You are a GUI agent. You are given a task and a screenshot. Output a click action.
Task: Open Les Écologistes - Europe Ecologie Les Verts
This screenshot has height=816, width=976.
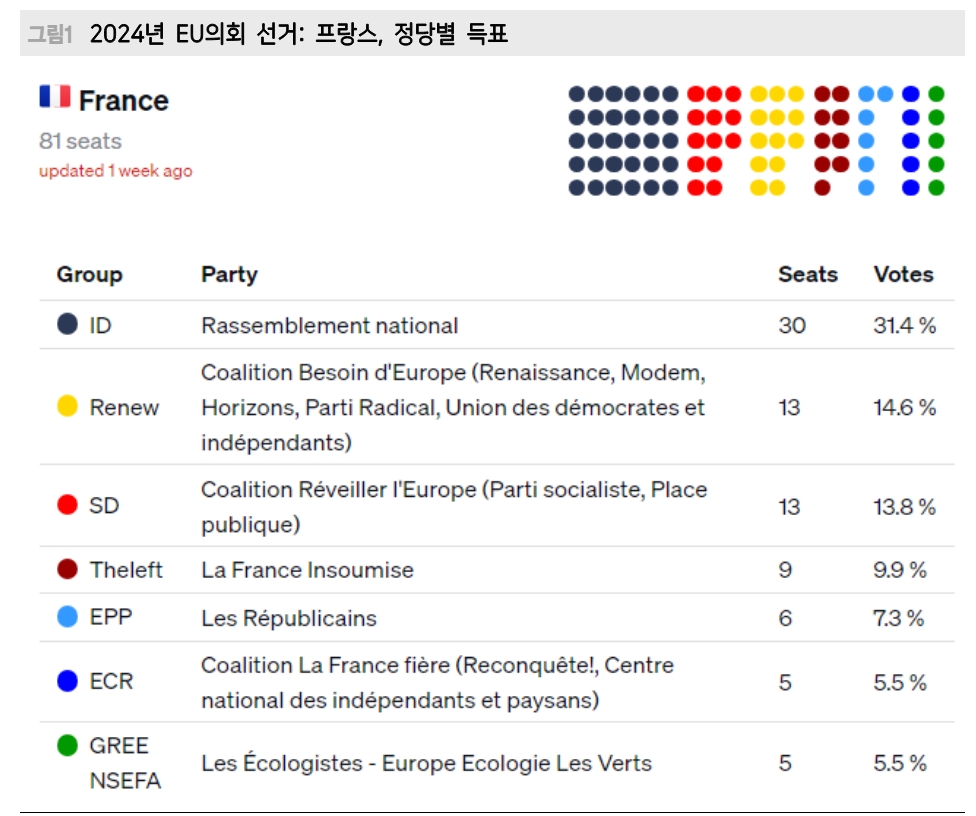(426, 762)
